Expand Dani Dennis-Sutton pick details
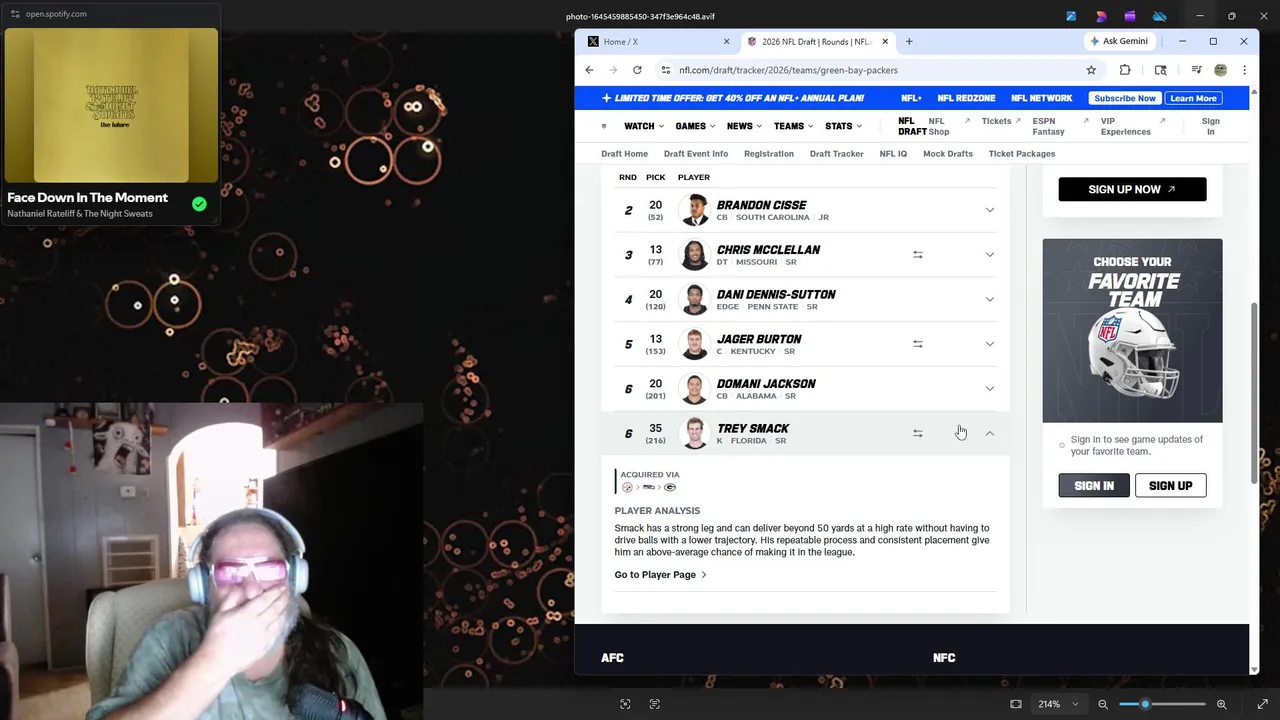Image resolution: width=1280 pixels, height=720 pixels. pyautogui.click(x=989, y=299)
